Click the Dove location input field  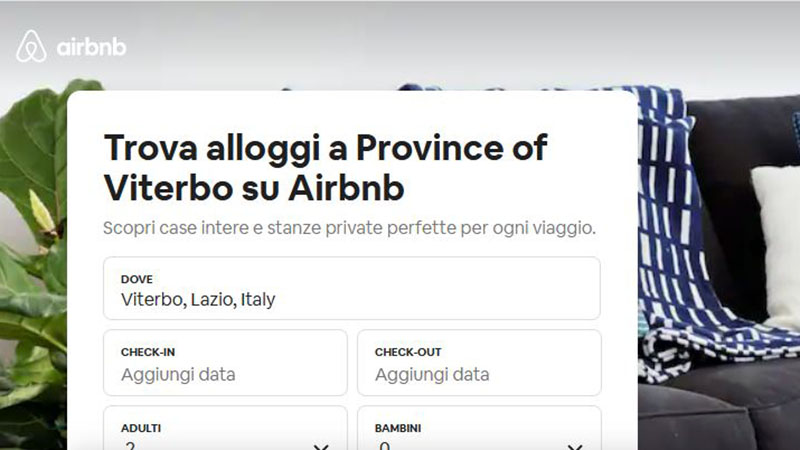point(351,288)
